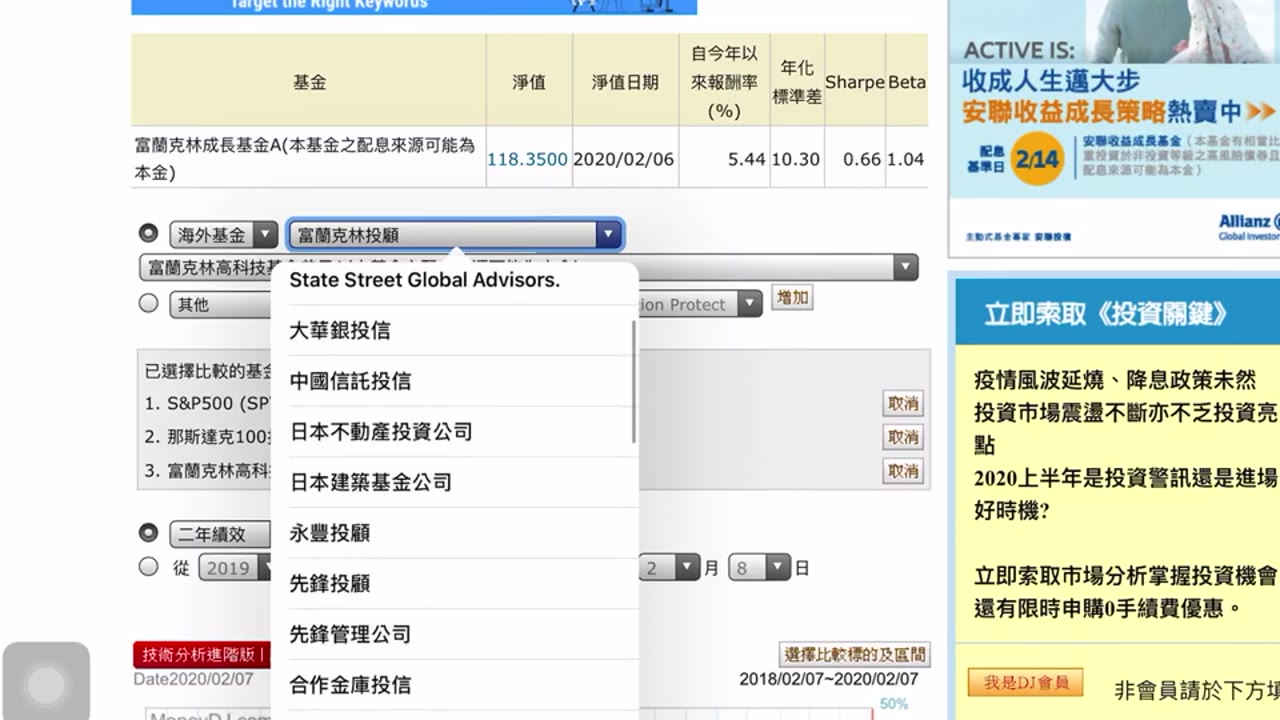
Task: Select the 海外基金 radio button
Action: tap(149, 234)
